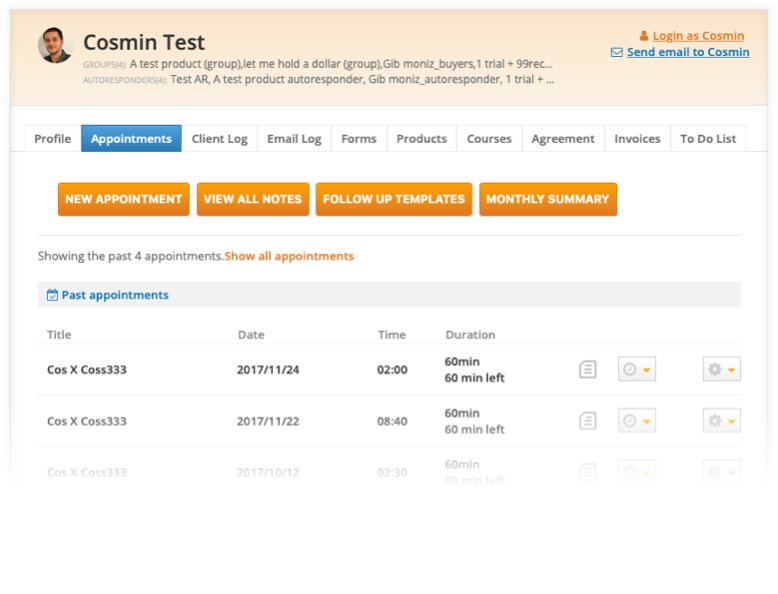Click the Duration column header
This screenshot has height=594, width=778.
click(x=470, y=335)
